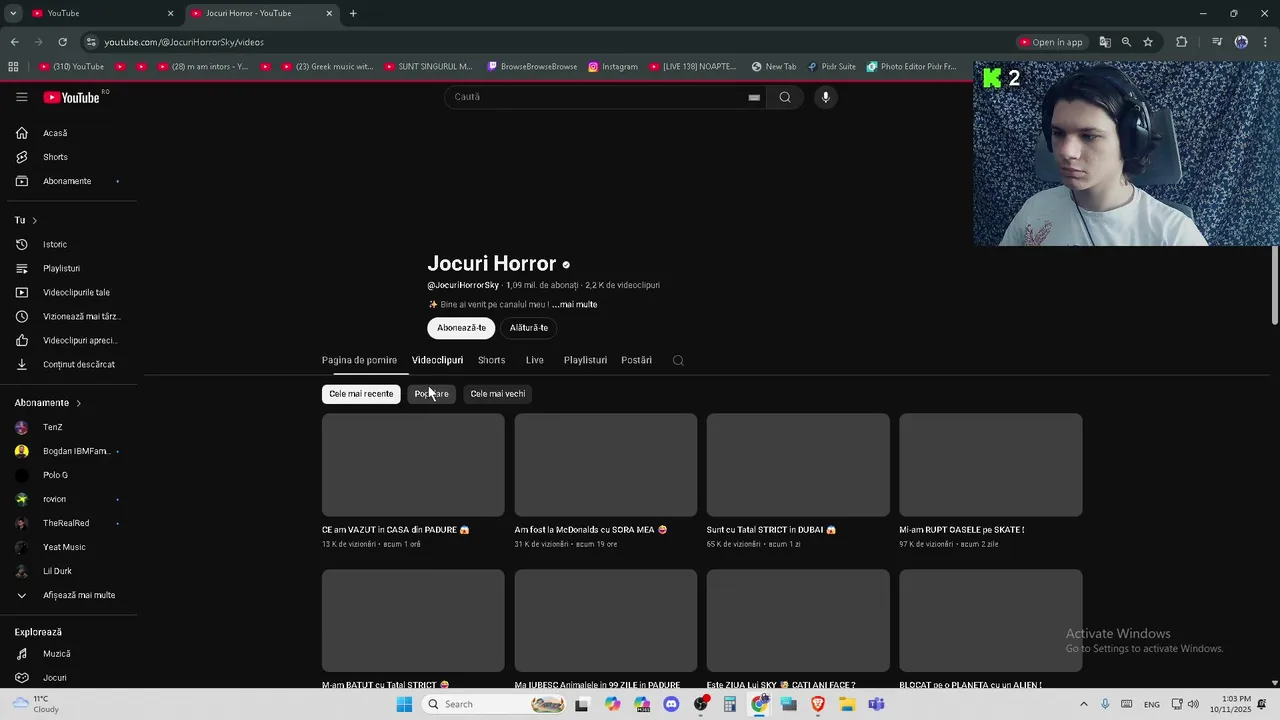
Task: Click the search magnifier button beside Caută
Action: (785, 97)
